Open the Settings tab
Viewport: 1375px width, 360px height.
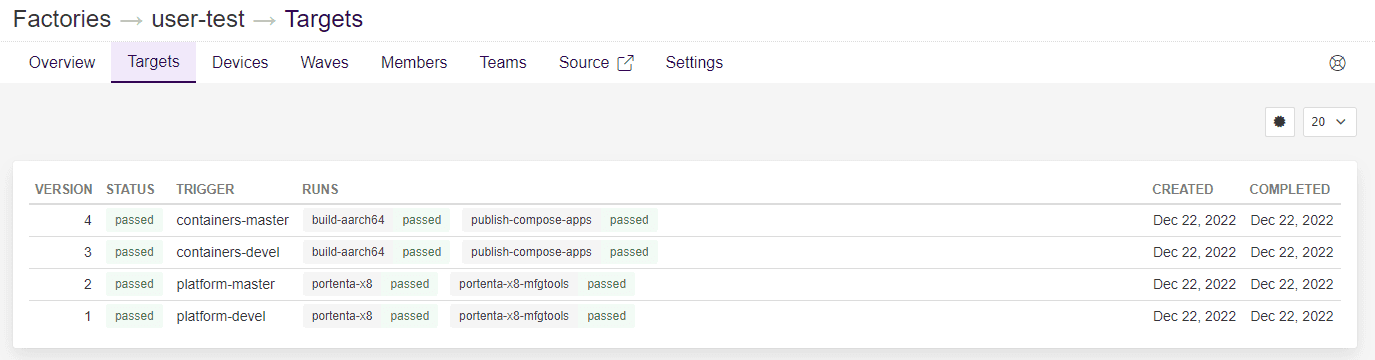pyautogui.click(x=694, y=62)
